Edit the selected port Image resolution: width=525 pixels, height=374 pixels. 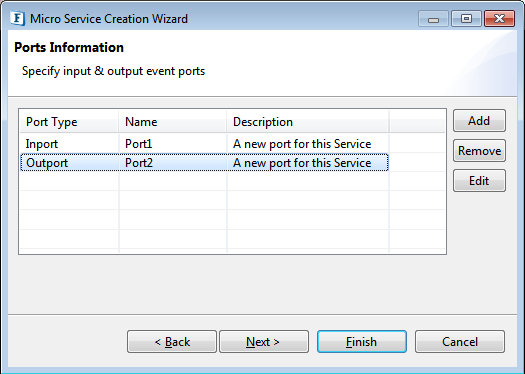(479, 181)
